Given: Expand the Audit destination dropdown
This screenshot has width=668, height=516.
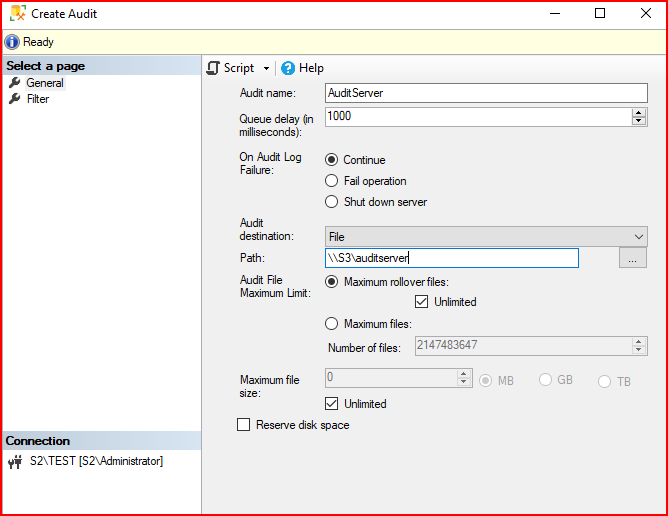Looking at the screenshot, I should point(639,236).
